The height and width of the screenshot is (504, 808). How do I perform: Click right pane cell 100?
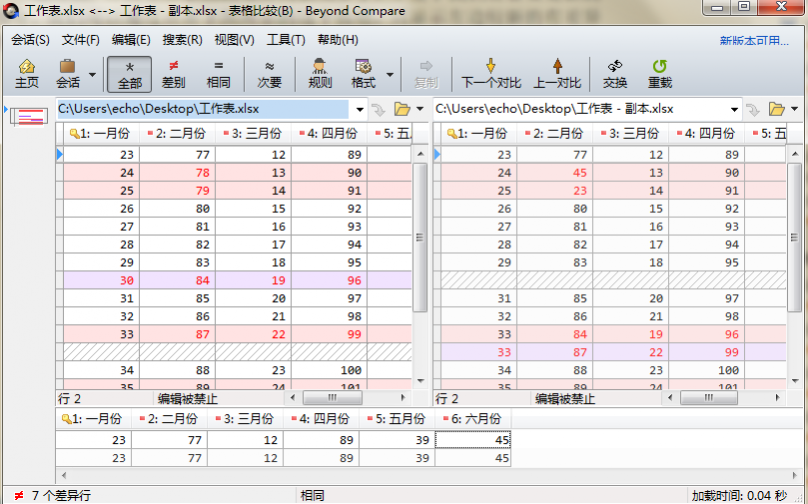(706, 370)
